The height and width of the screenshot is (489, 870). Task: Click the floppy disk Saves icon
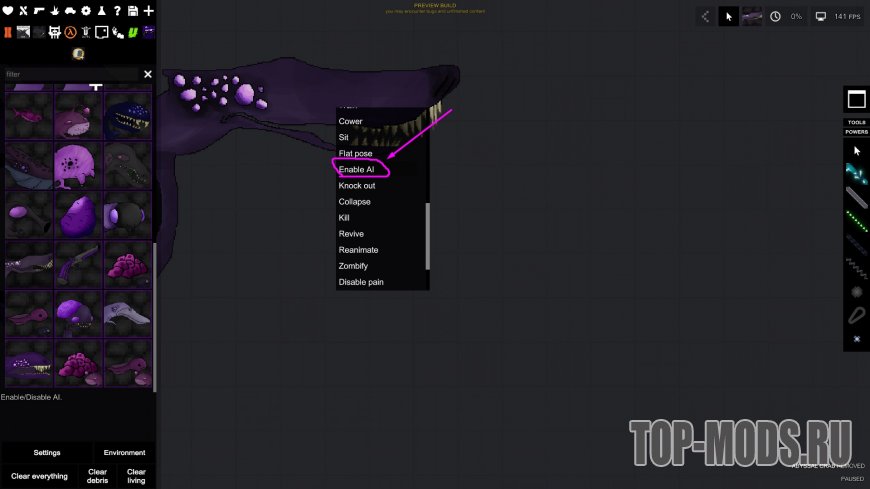click(x=133, y=11)
